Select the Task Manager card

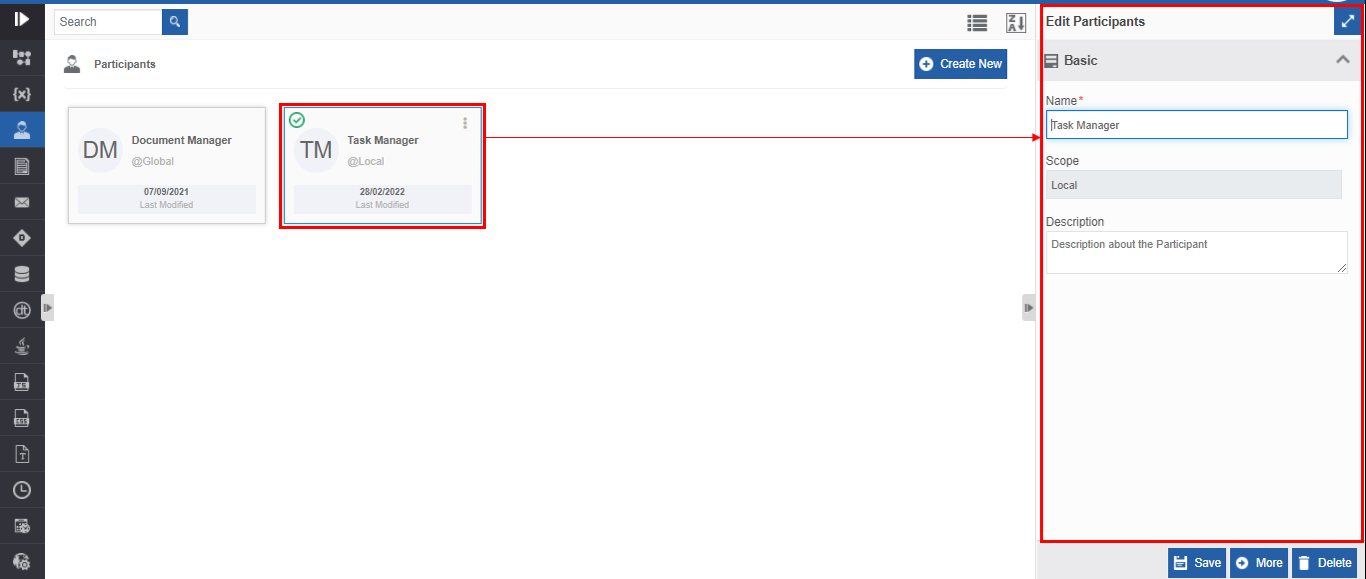(x=383, y=165)
